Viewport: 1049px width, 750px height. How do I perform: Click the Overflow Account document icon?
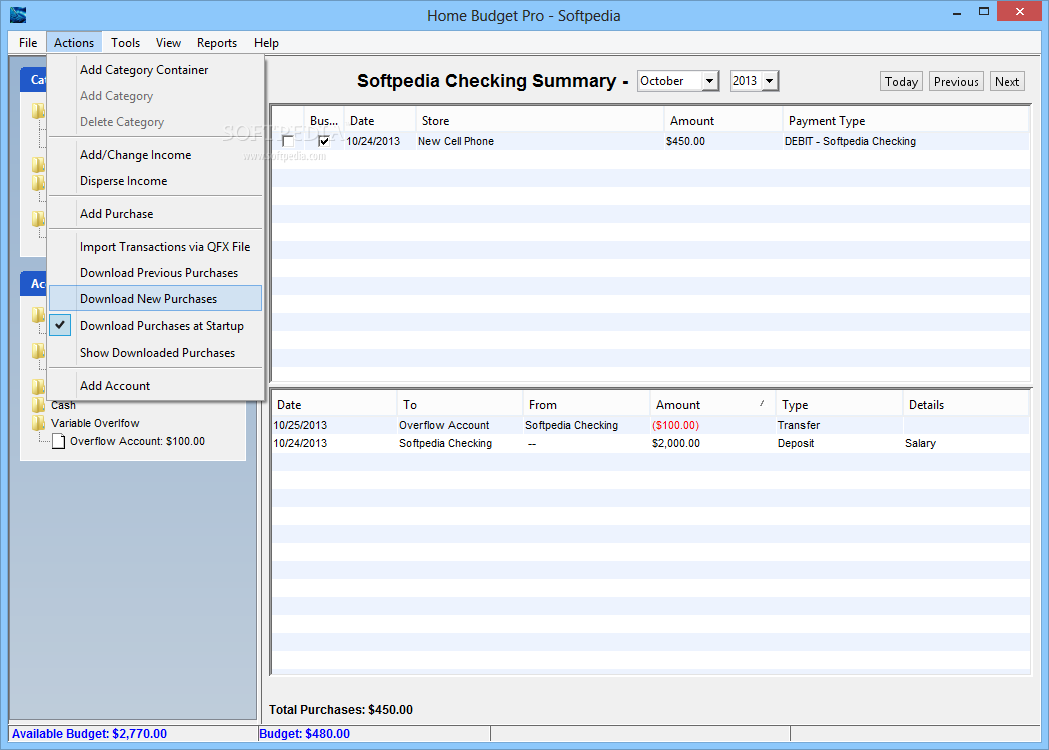point(59,442)
